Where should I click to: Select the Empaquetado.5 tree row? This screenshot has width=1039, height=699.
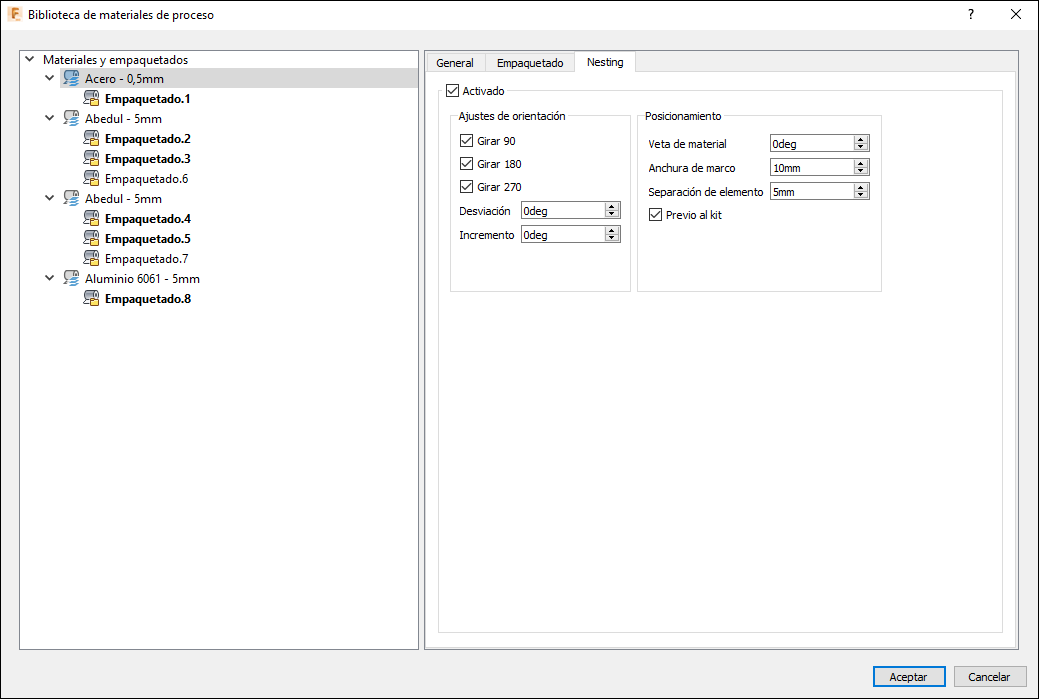[148, 239]
